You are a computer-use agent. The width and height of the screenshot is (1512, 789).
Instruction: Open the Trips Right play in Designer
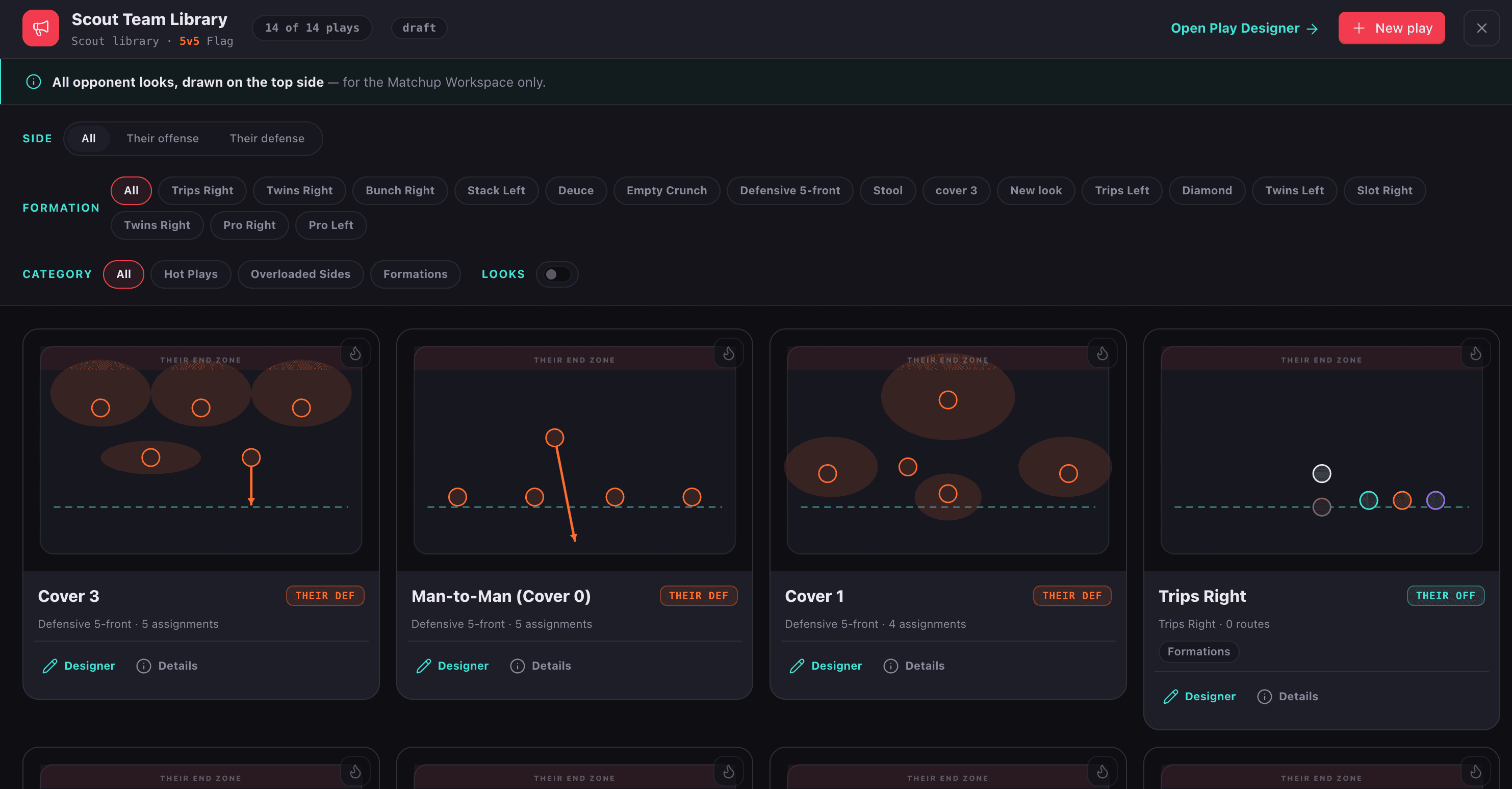pyautogui.click(x=1199, y=696)
